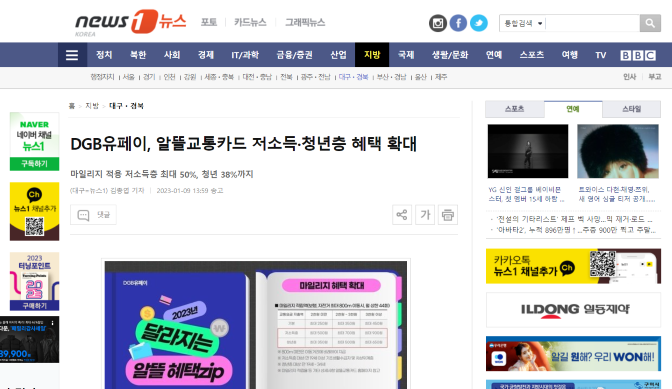Select the 지방 menu item
The image size is (672, 389).
tap(372, 55)
